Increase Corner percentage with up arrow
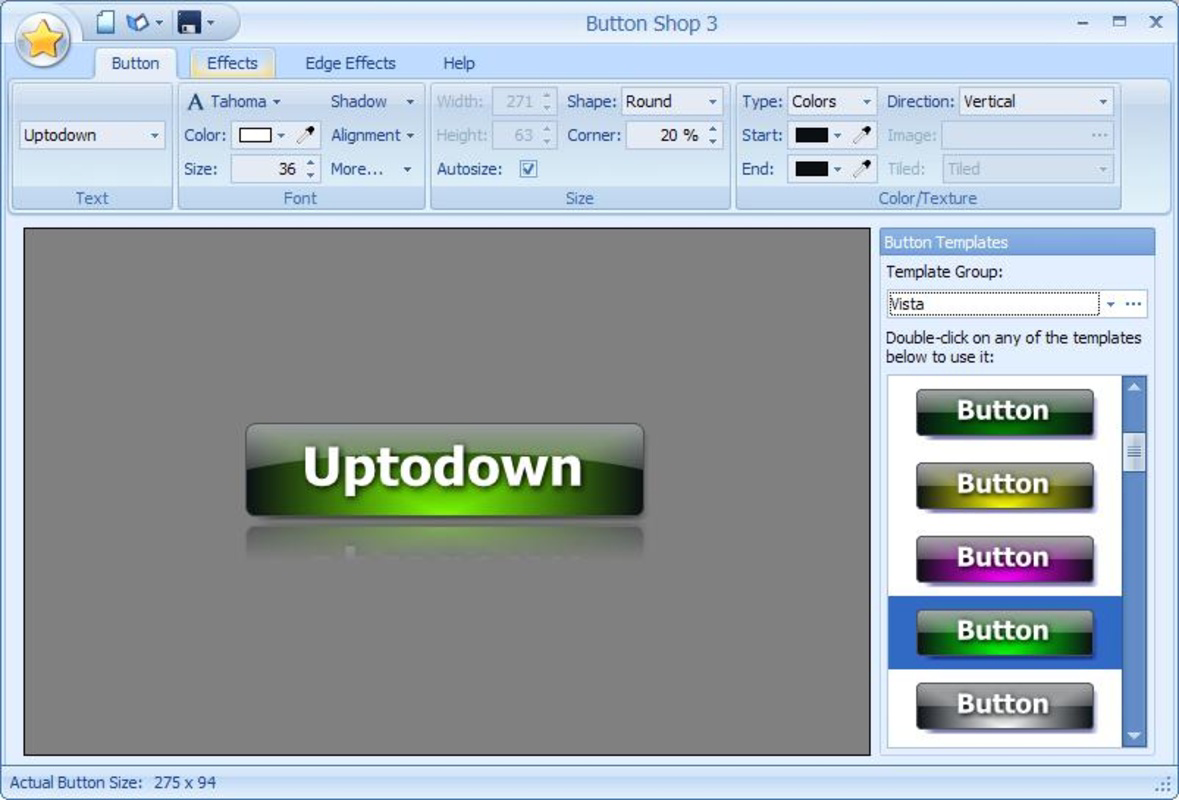This screenshot has height=800, width=1179. pyautogui.click(x=712, y=129)
